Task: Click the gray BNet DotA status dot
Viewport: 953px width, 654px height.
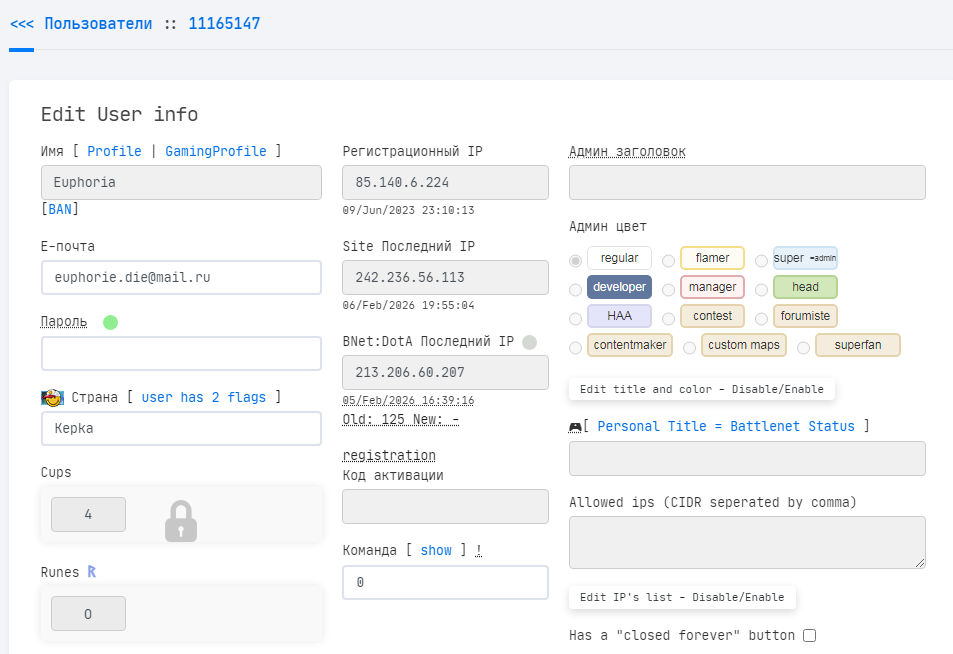Action: [529, 342]
